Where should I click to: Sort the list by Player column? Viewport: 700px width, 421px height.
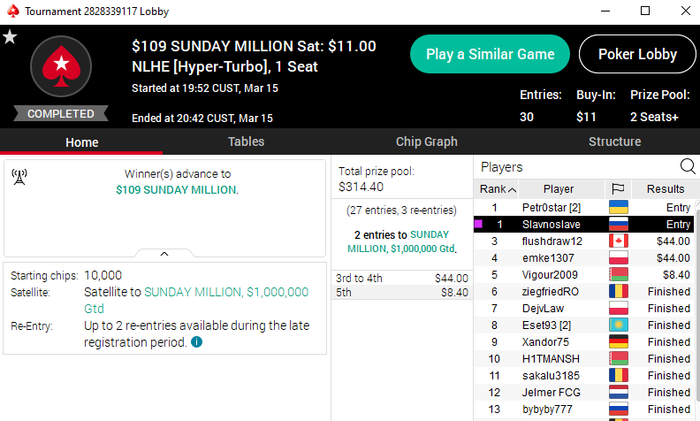[558, 188]
